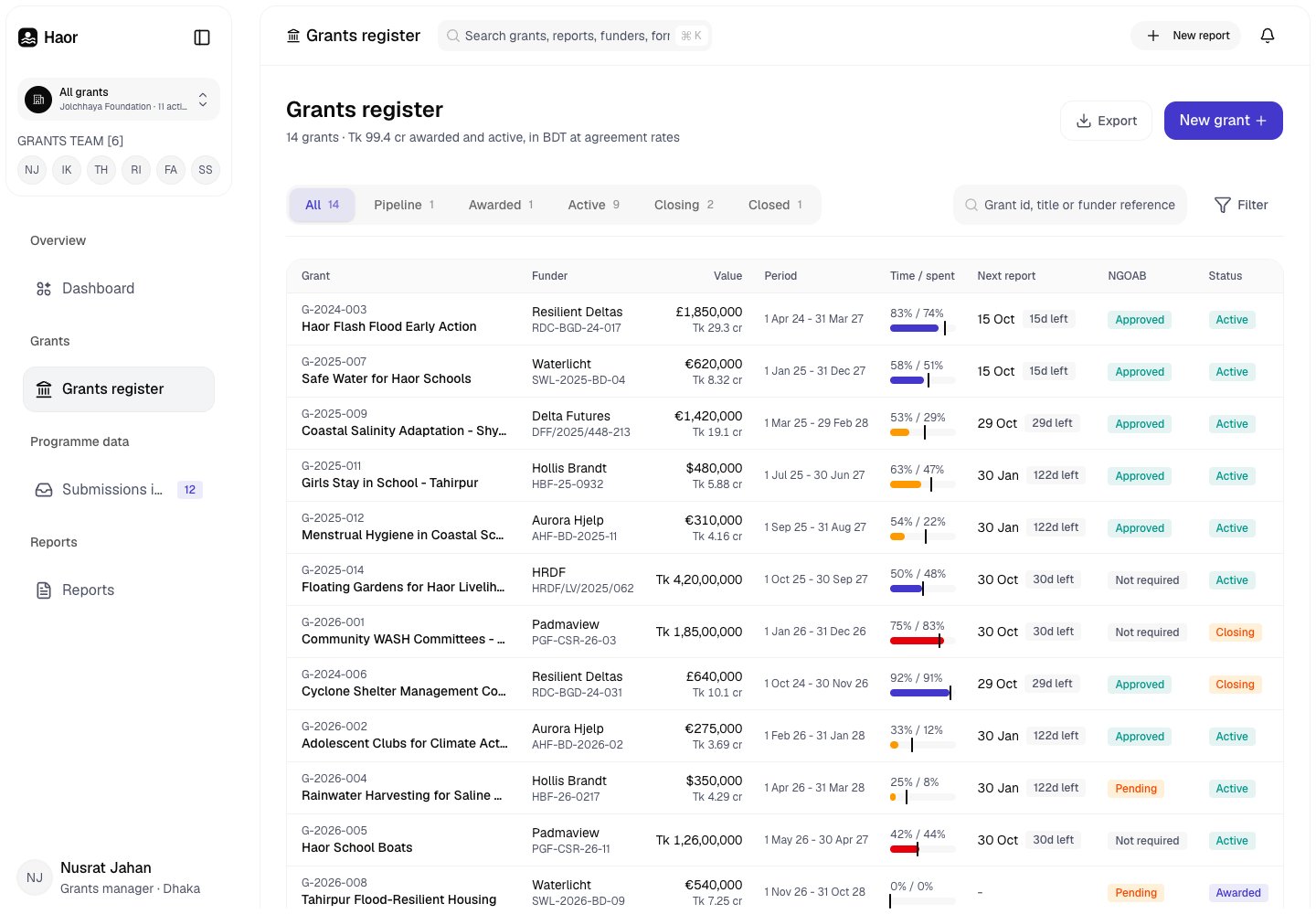Image resolution: width=1316 pixels, height=914 pixels.
Task: Switch to the Active tab
Action: 594,205
